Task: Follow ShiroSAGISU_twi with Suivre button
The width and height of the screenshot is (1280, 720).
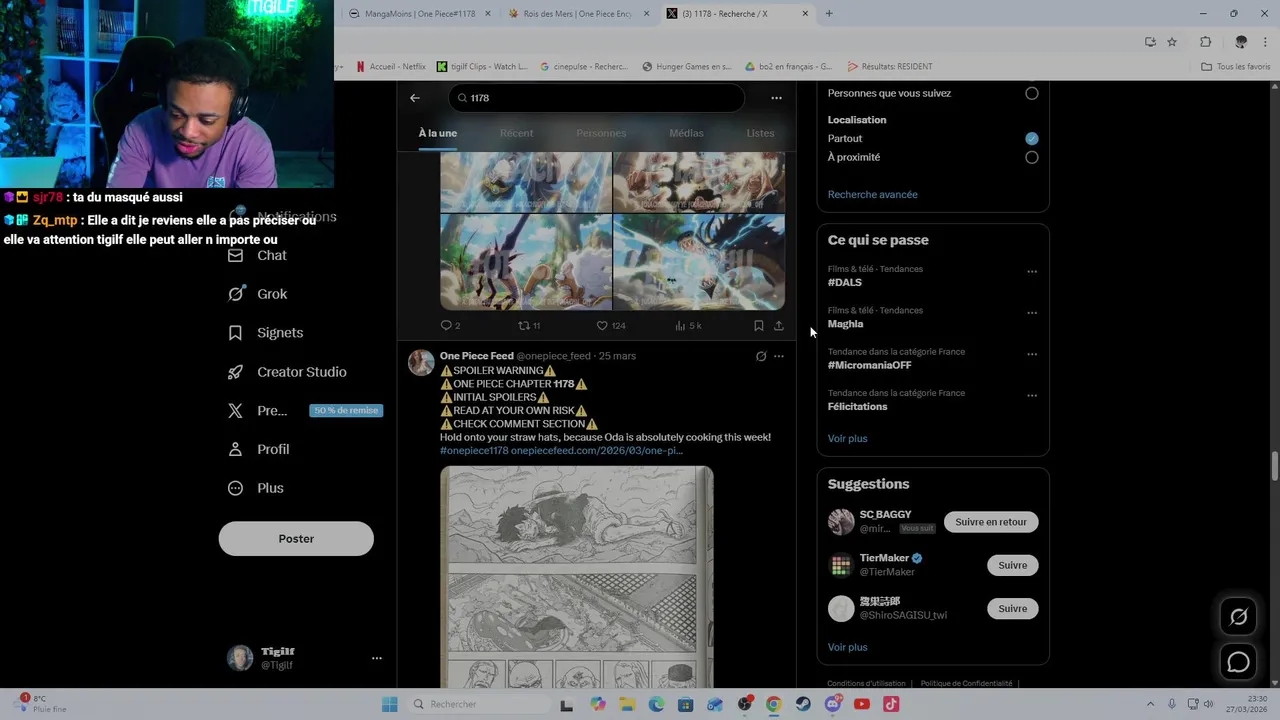Action: (x=1012, y=608)
